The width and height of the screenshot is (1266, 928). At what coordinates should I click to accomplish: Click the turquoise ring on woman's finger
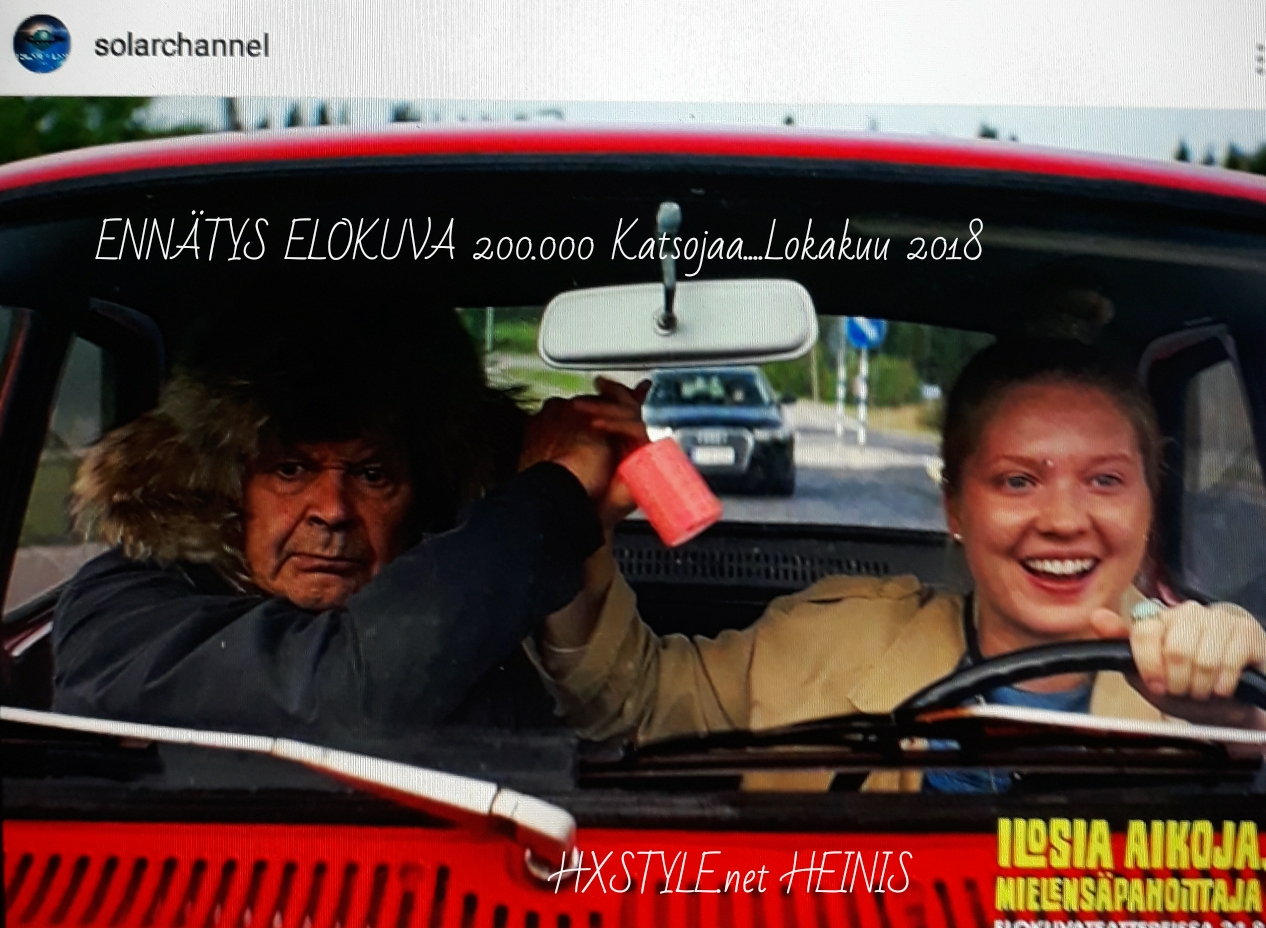1147,609
